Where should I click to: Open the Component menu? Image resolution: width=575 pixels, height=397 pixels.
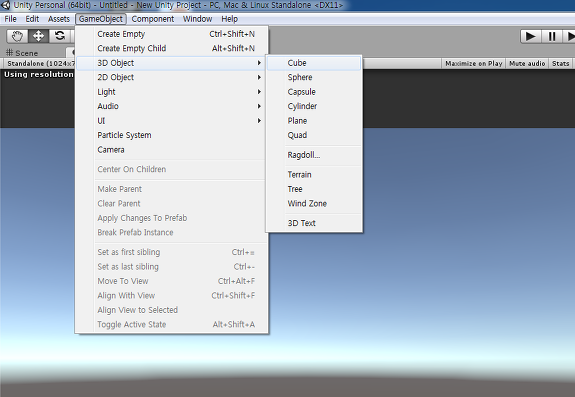click(x=153, y=19)
